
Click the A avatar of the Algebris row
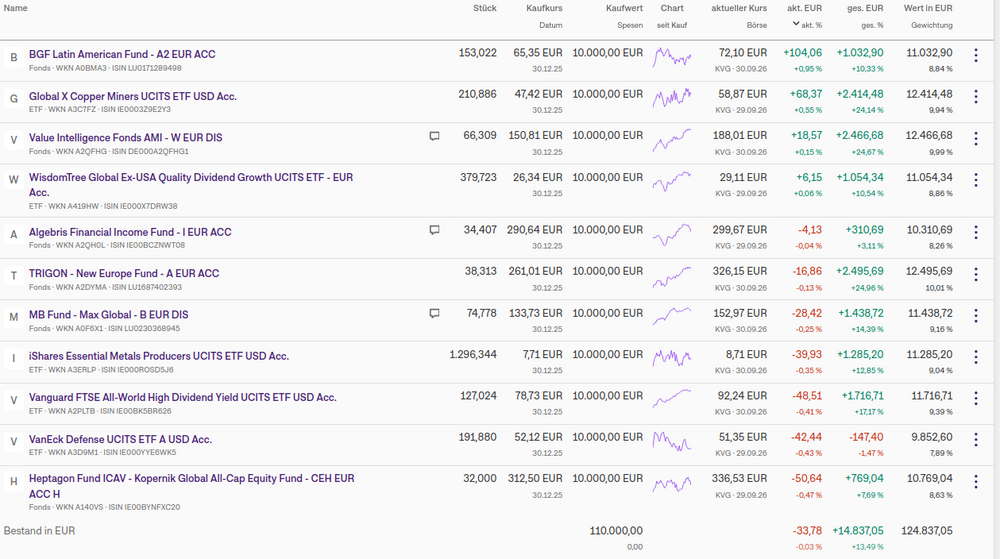pos(13,235)
